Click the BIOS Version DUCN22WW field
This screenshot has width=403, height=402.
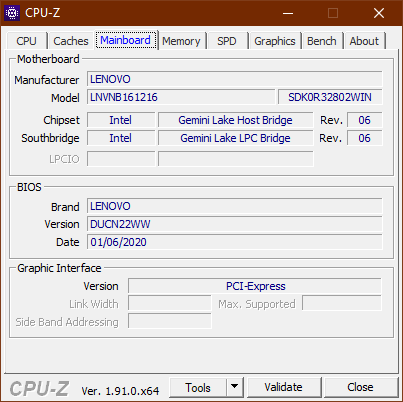pos(235,224)
